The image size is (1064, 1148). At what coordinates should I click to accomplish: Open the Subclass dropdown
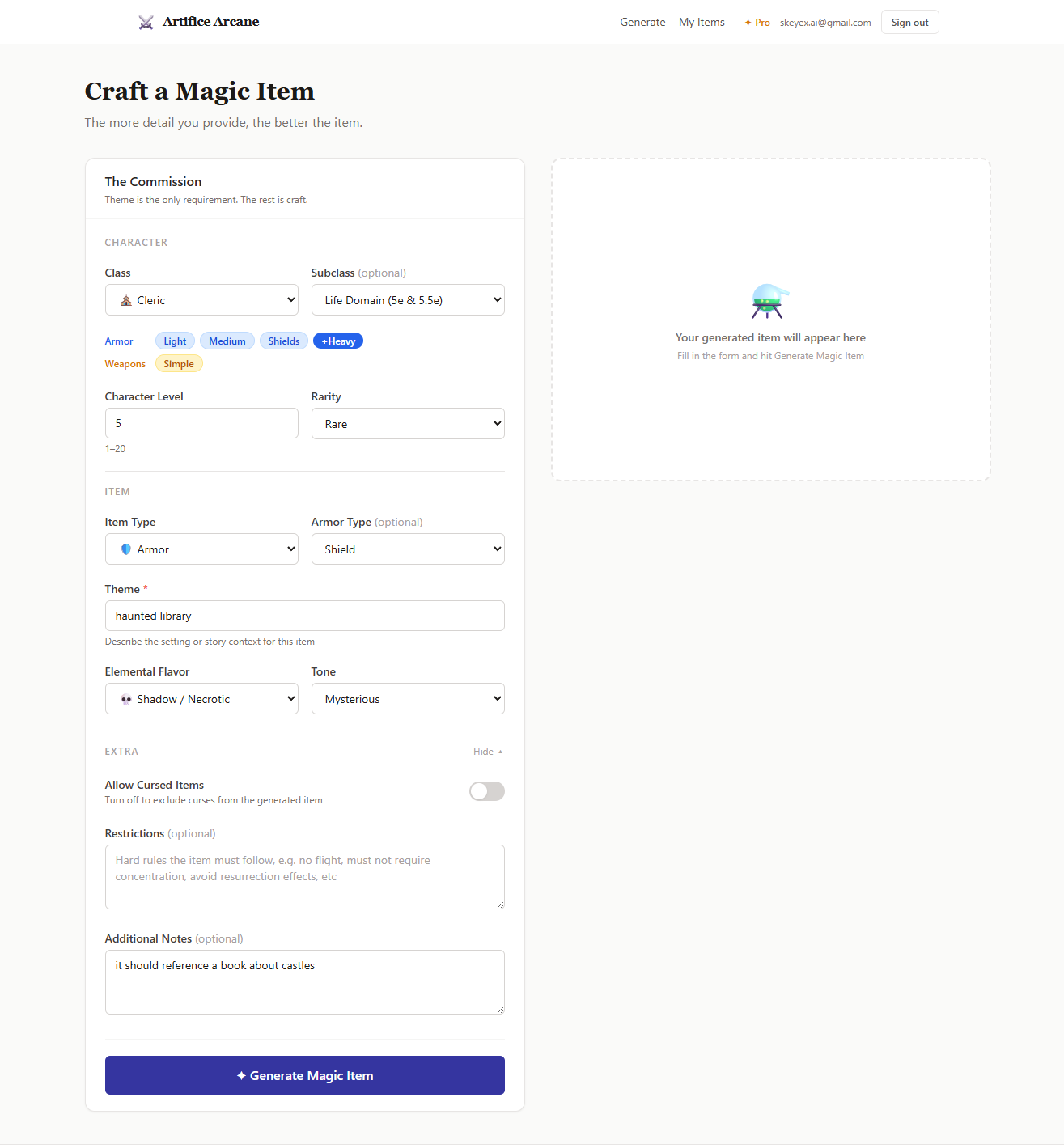click(408, 300)
